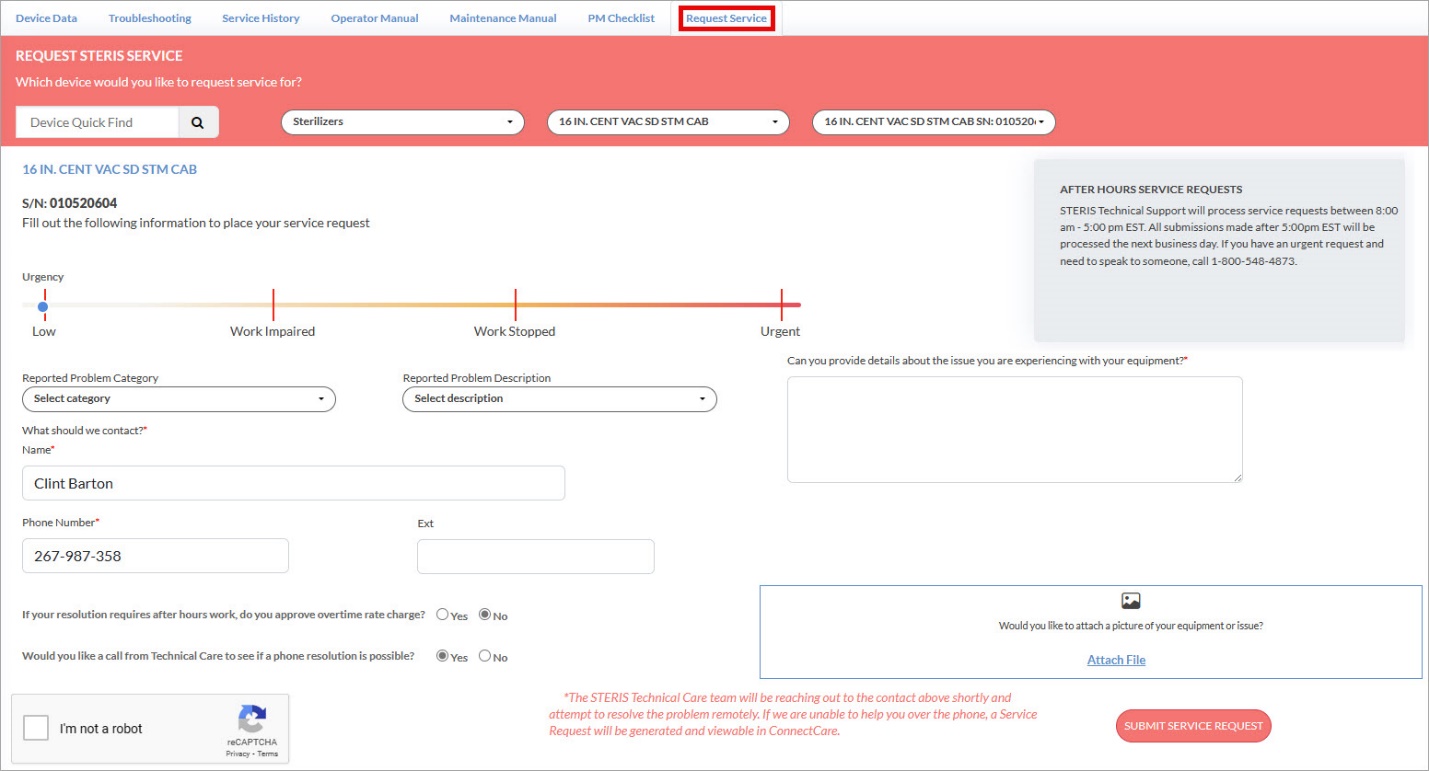The image size is (1429, 771).
Task: Open the PM Checklist tab
Action: 621,18
